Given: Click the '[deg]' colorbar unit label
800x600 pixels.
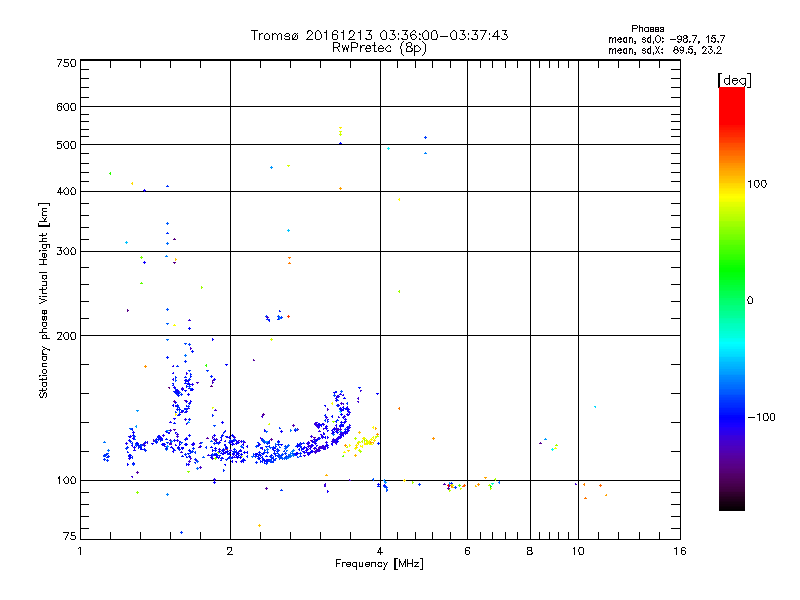Looking at the screenshot, I should tap(734, 80).
